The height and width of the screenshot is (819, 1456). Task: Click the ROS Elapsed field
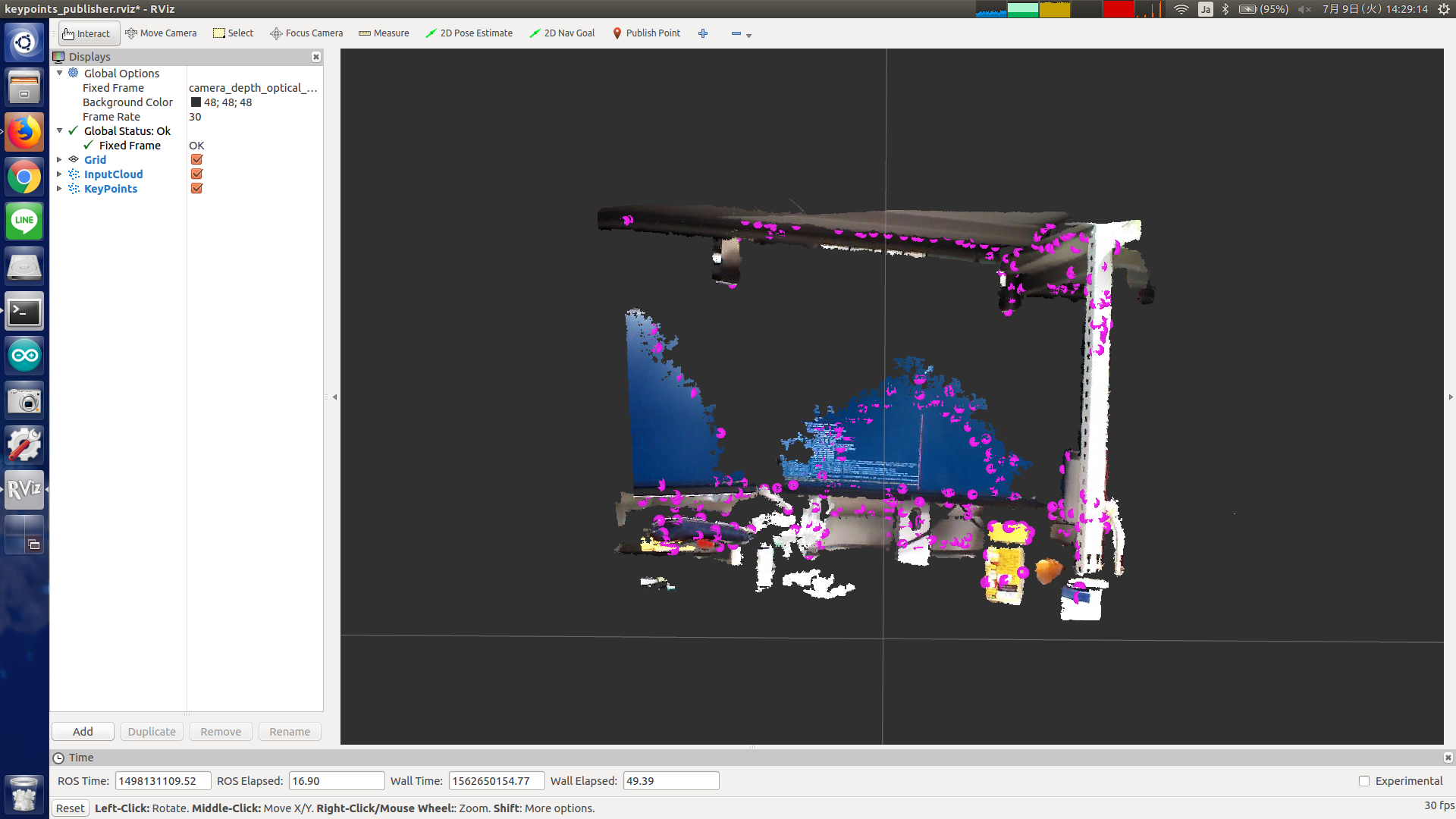pyautogui.click(x=337, y=781)
